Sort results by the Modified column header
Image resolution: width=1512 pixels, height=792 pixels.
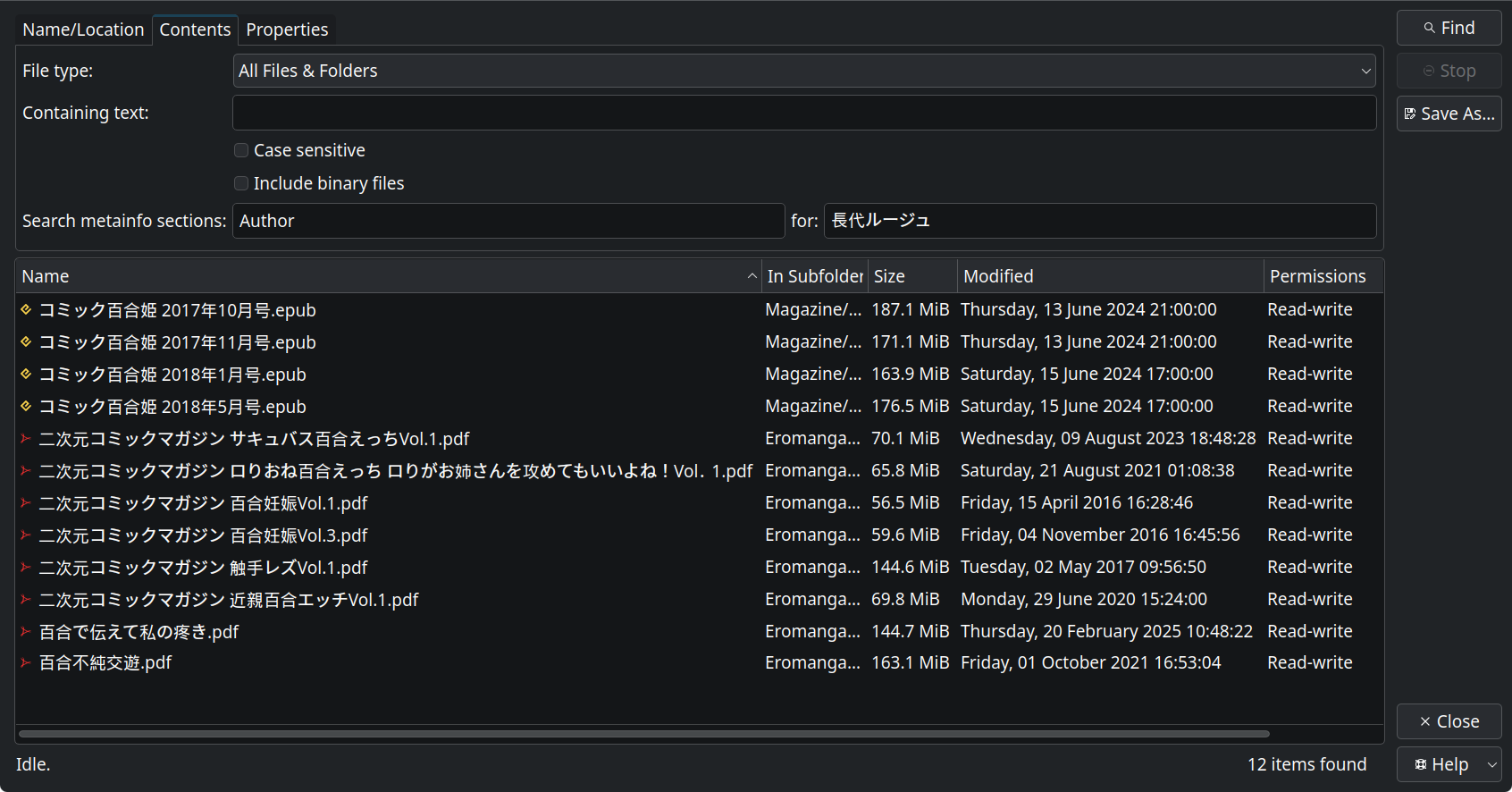point(1111,276)
